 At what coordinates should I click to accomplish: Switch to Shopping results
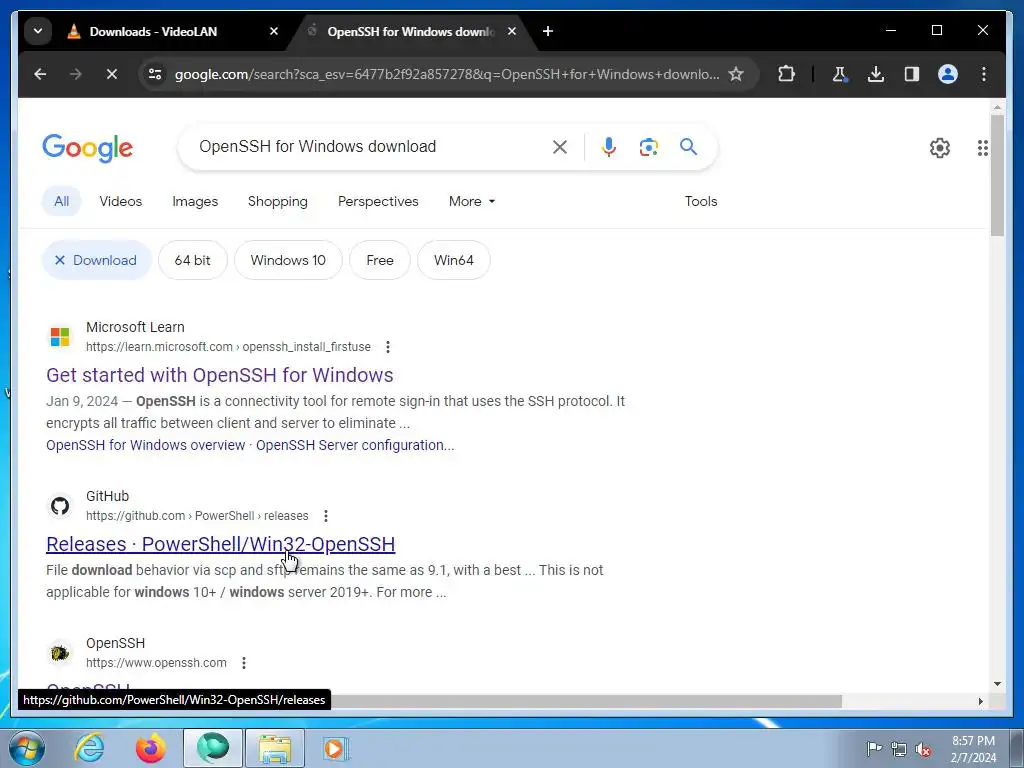point(278,201)
